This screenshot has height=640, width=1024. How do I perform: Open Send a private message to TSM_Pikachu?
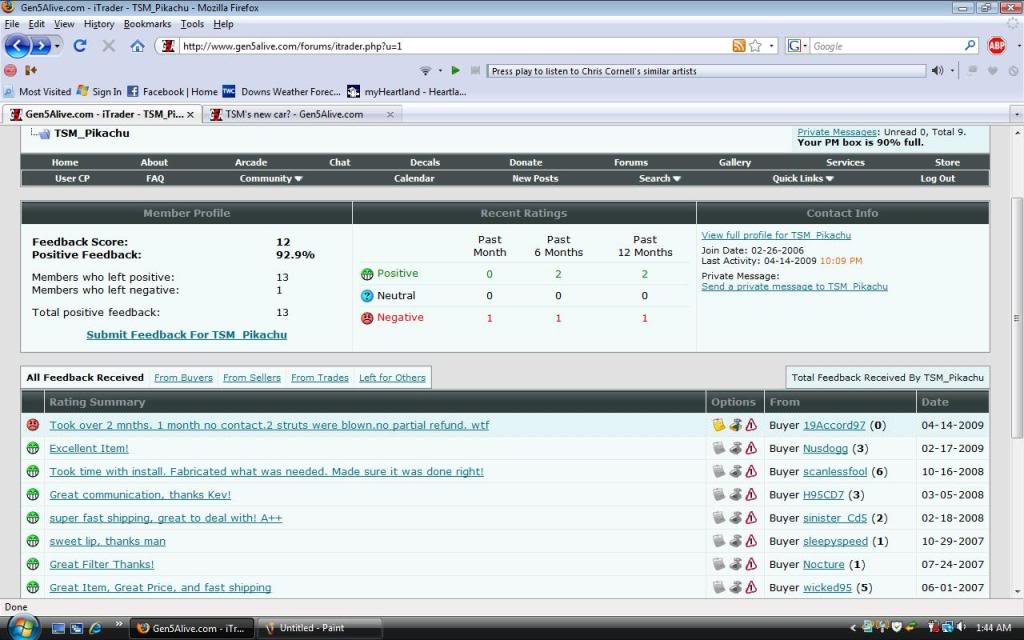(794, 286)
